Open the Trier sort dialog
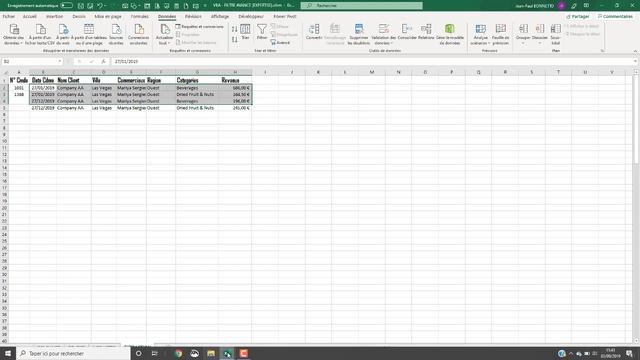640x360 pixels. [245, 32]
